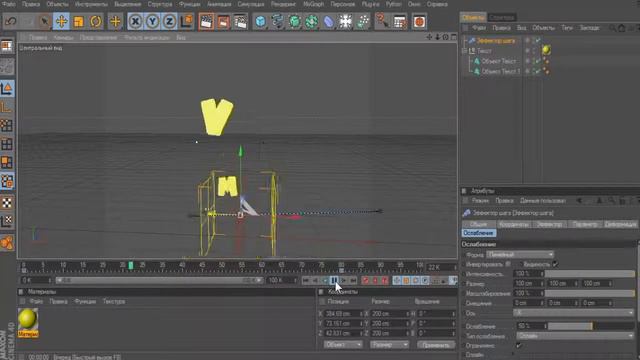640x360 pixels.
Task: Toggle the Z axis lock
Action: click(169, 21)
